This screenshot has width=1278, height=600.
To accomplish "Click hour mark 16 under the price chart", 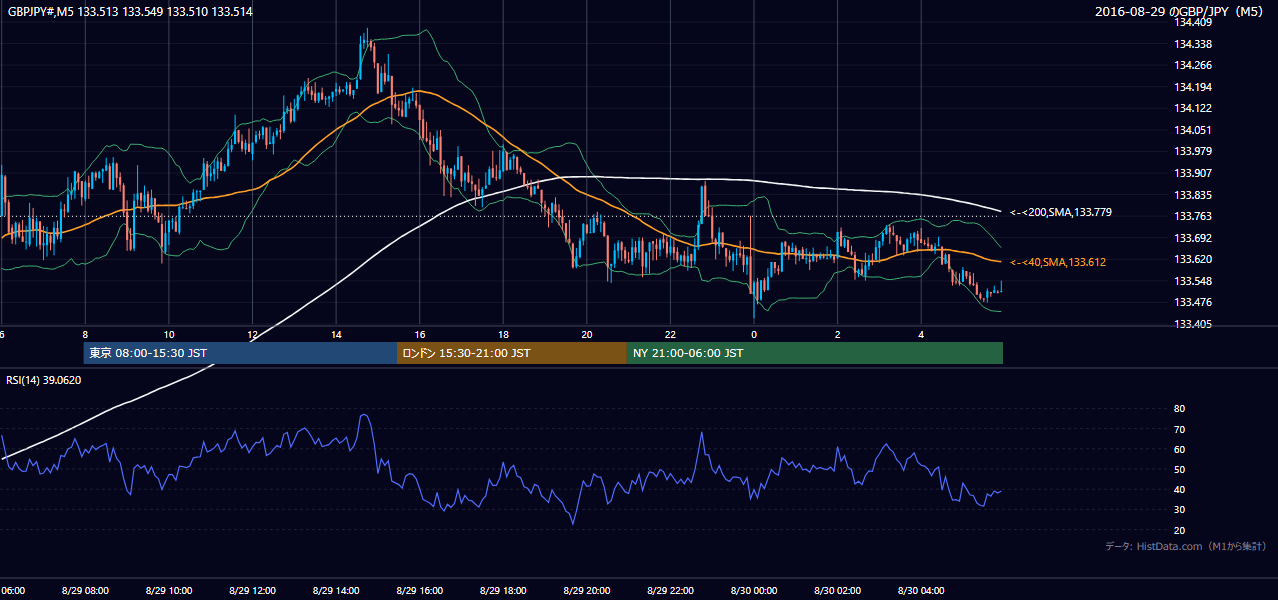I will pyautogui.click(x=420, y=334).
